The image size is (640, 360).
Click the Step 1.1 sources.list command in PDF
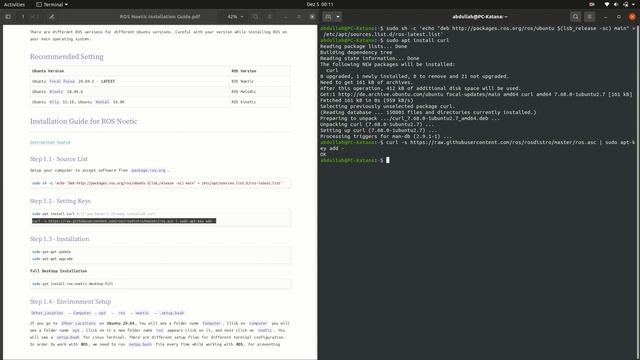(x=157, y=183)
